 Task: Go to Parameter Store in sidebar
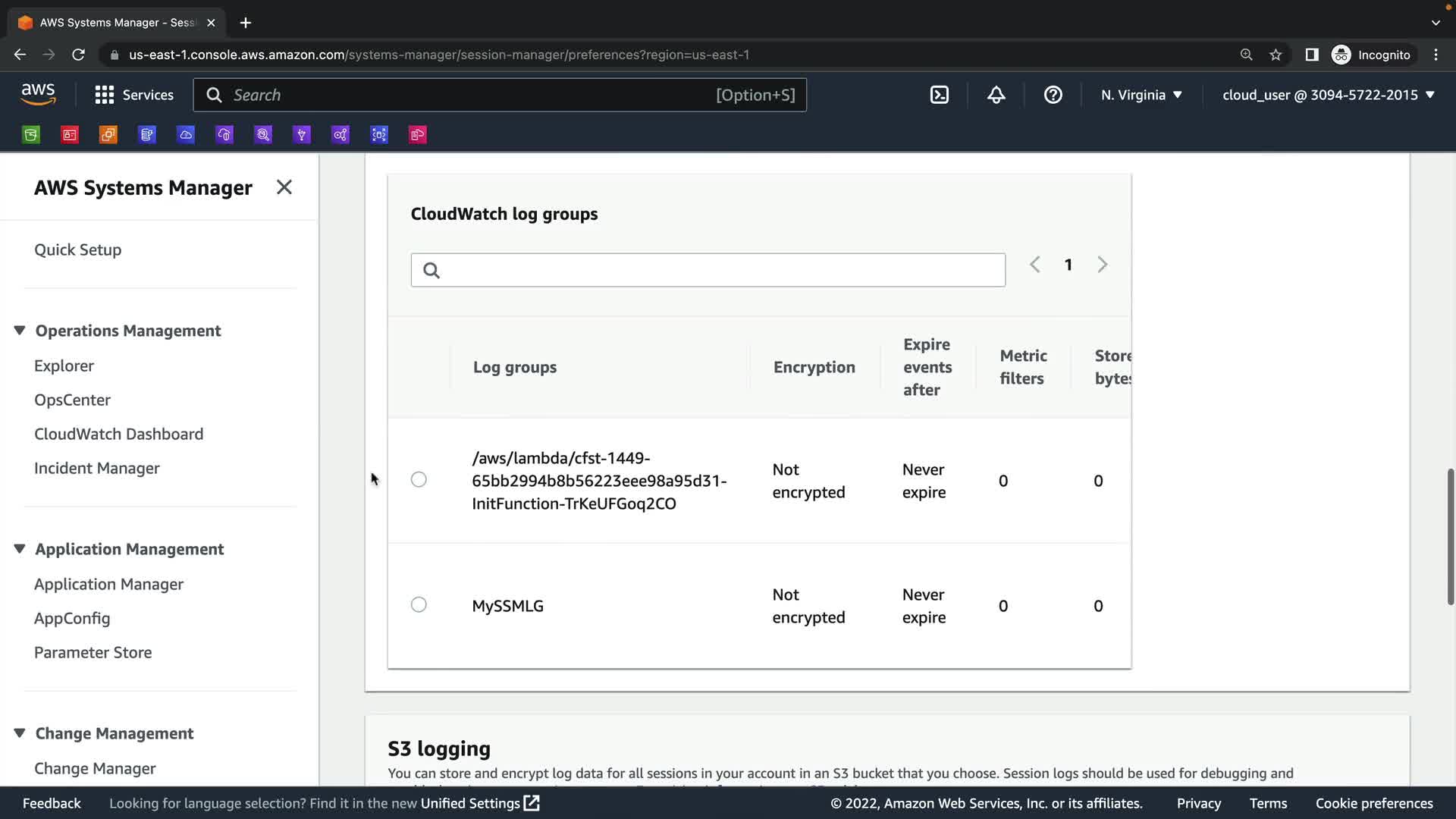(x=93, y=652)
